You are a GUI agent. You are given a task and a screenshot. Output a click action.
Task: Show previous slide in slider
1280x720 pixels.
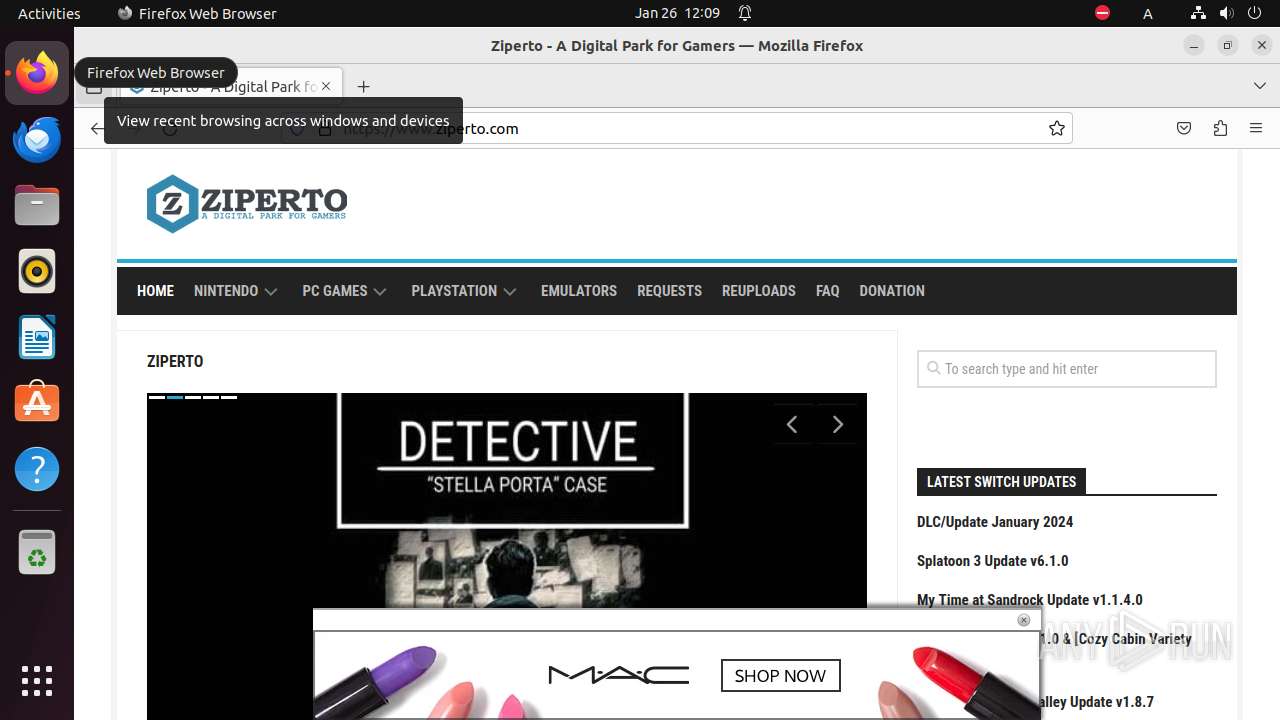792,425
